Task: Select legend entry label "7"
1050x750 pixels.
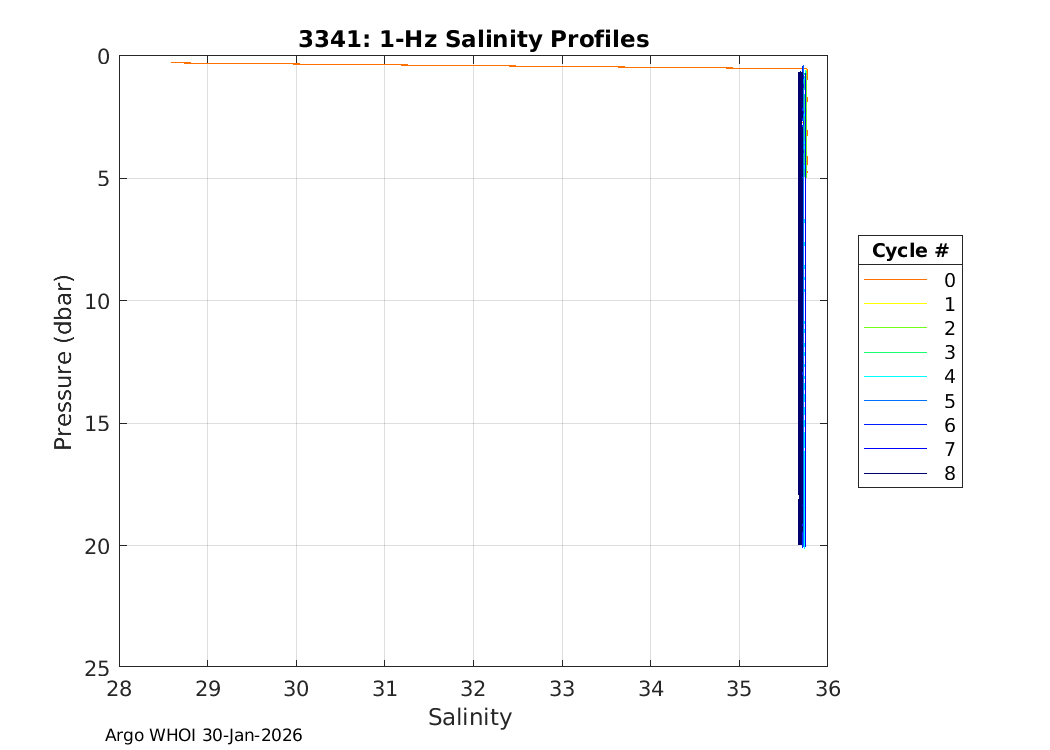Action: point(949,449)
